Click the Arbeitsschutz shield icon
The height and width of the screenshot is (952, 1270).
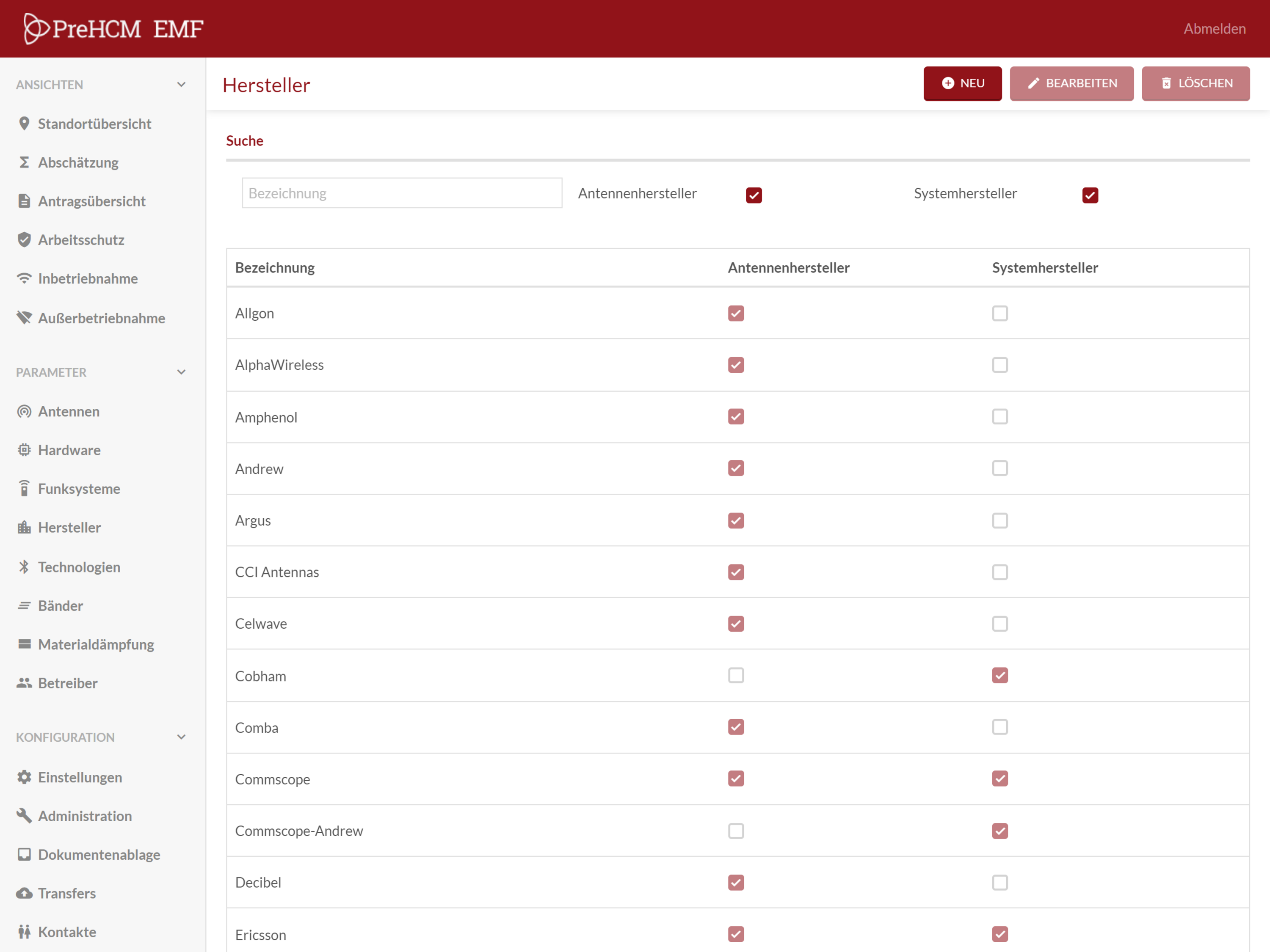24,240
